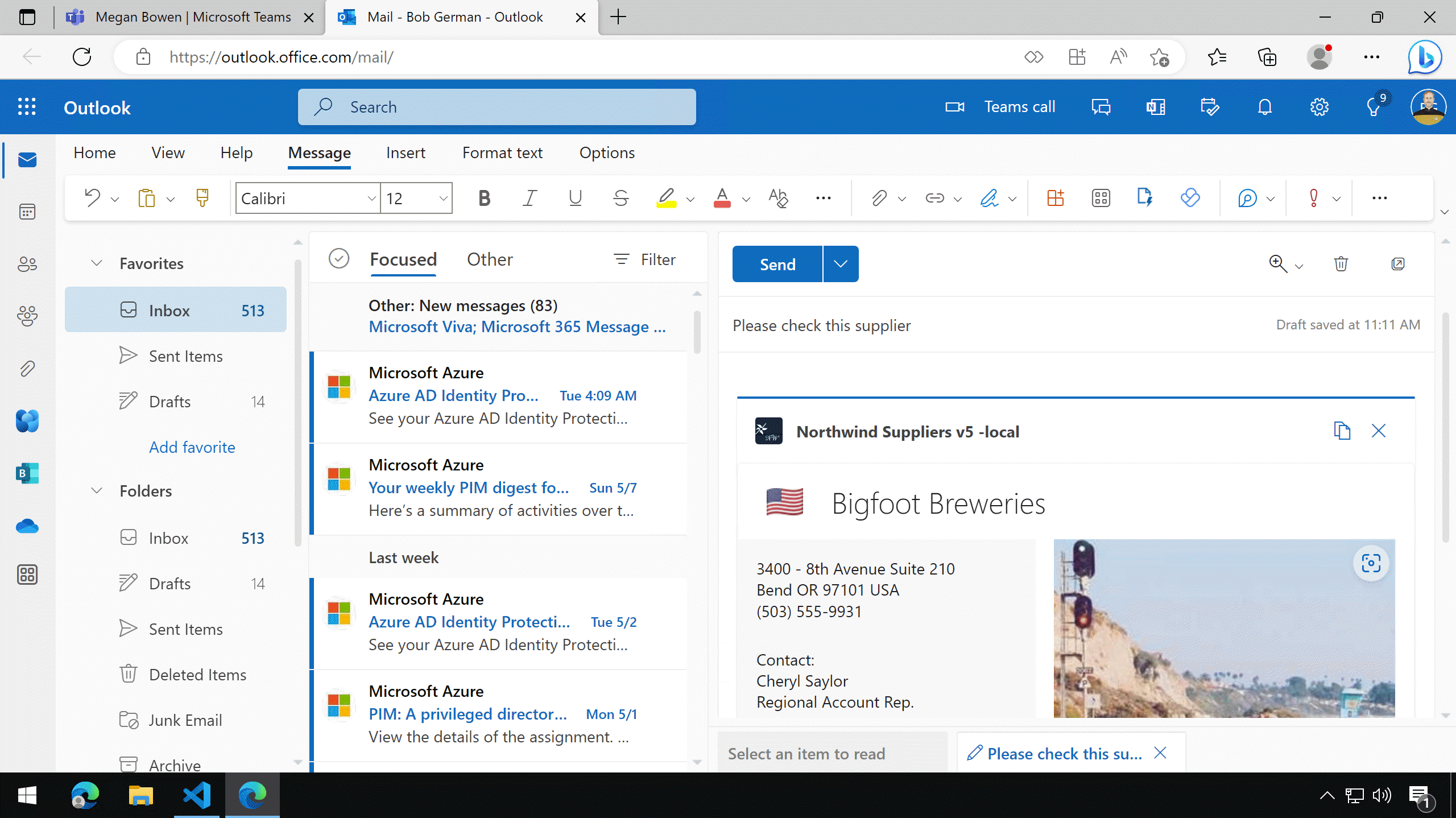Click the Undo icon
This screenshot has height=818, width=1456.
[92, 198]
